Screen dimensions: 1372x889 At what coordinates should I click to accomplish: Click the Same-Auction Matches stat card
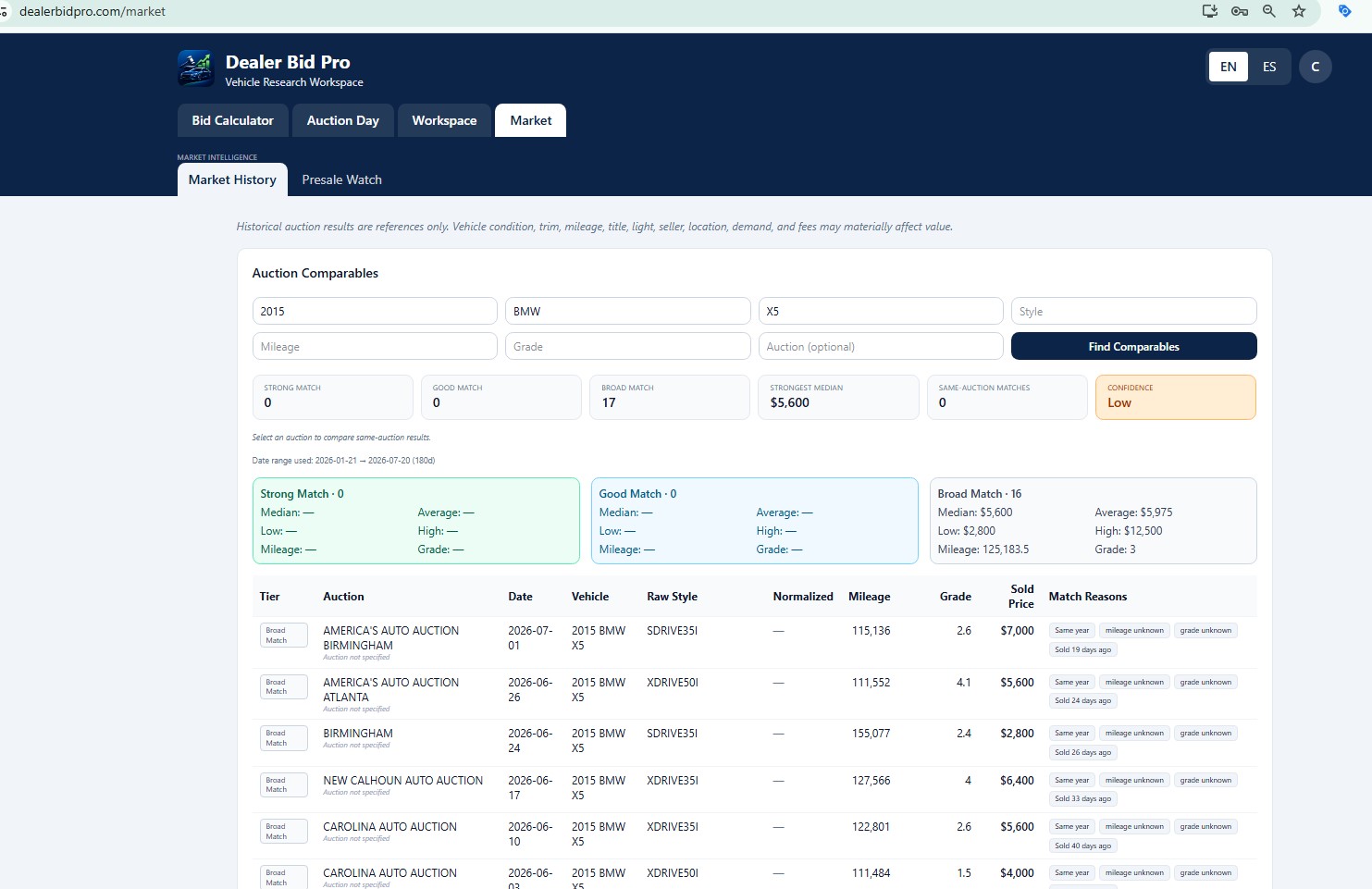(x=1007, y=397)
